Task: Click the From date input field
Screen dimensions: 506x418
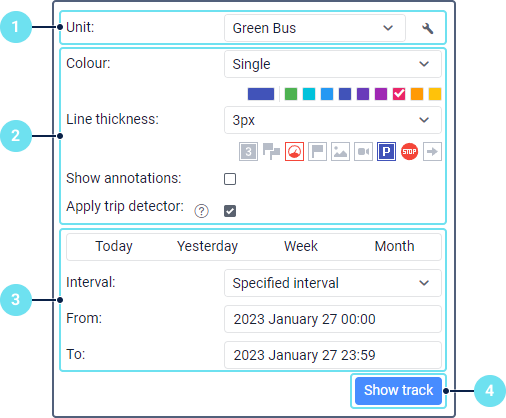Action: pos(333,319)
